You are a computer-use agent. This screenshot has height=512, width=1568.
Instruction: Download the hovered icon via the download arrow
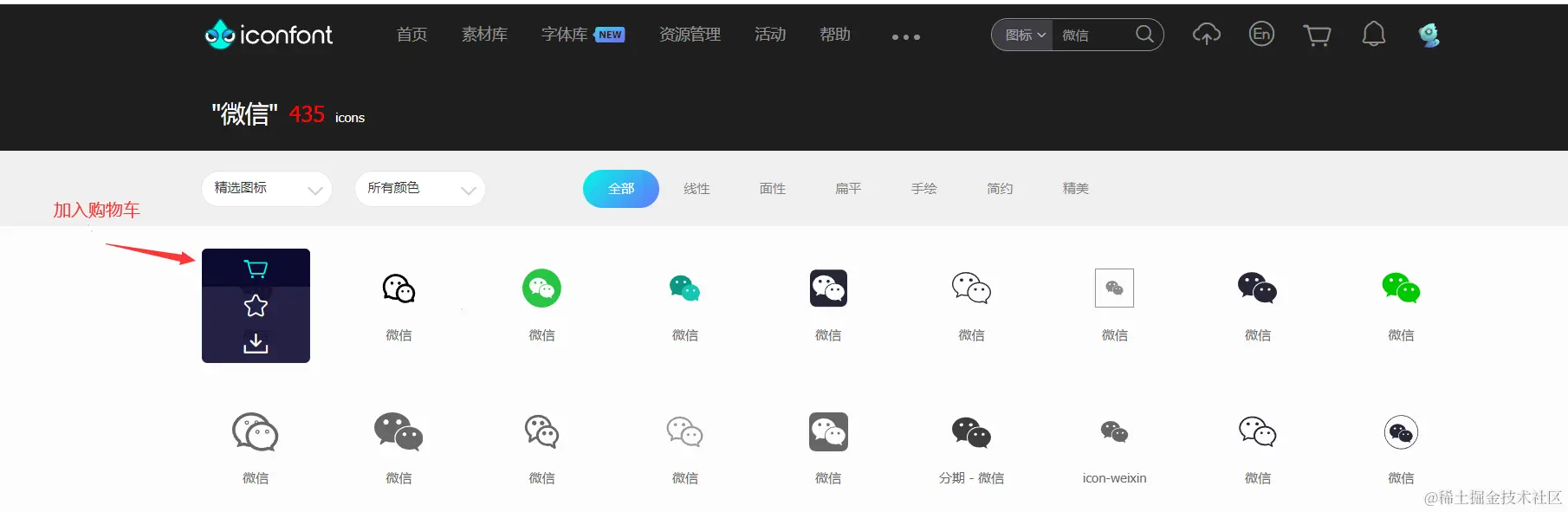tap(256, 343)
